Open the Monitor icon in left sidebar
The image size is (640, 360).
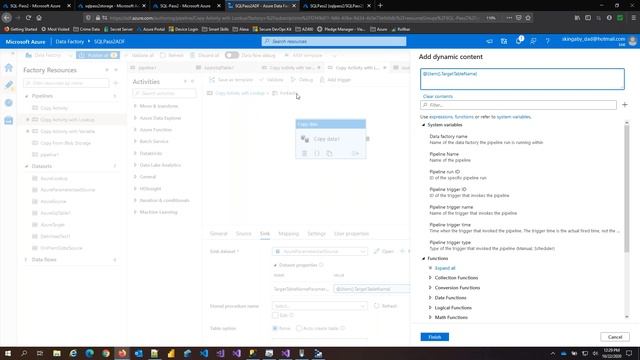coord(9,102)
